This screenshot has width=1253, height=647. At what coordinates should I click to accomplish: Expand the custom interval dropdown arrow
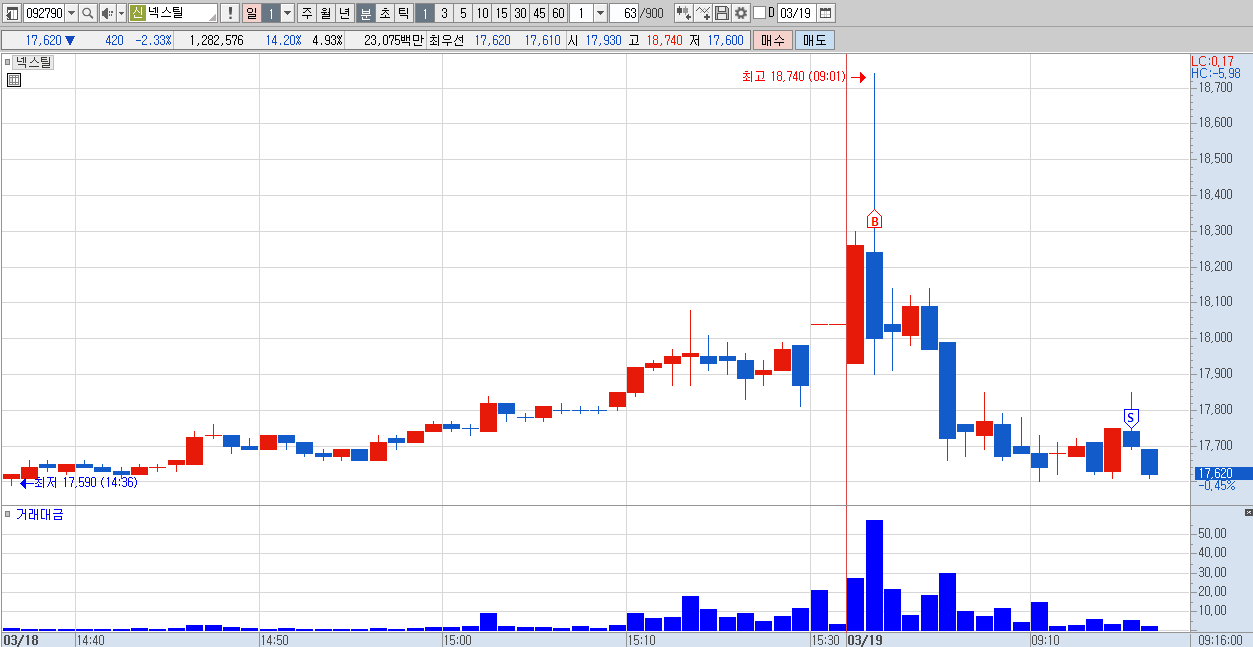(600, 13)
